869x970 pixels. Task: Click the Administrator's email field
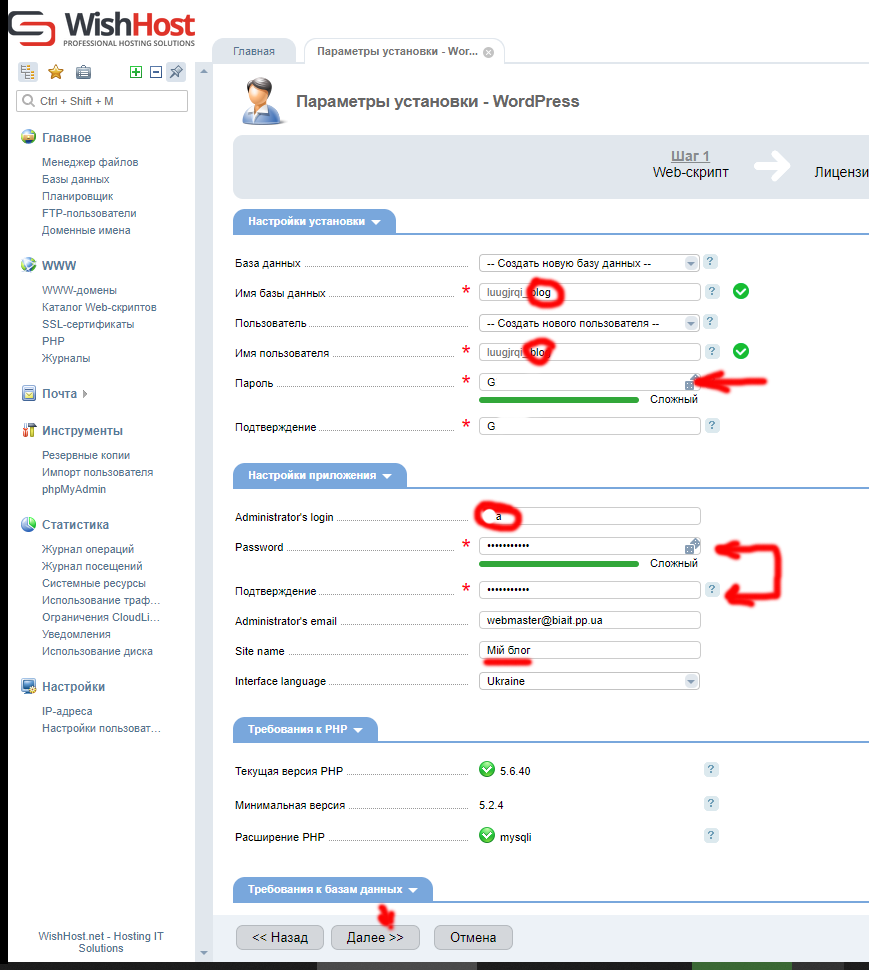click(x=589, y=620)
